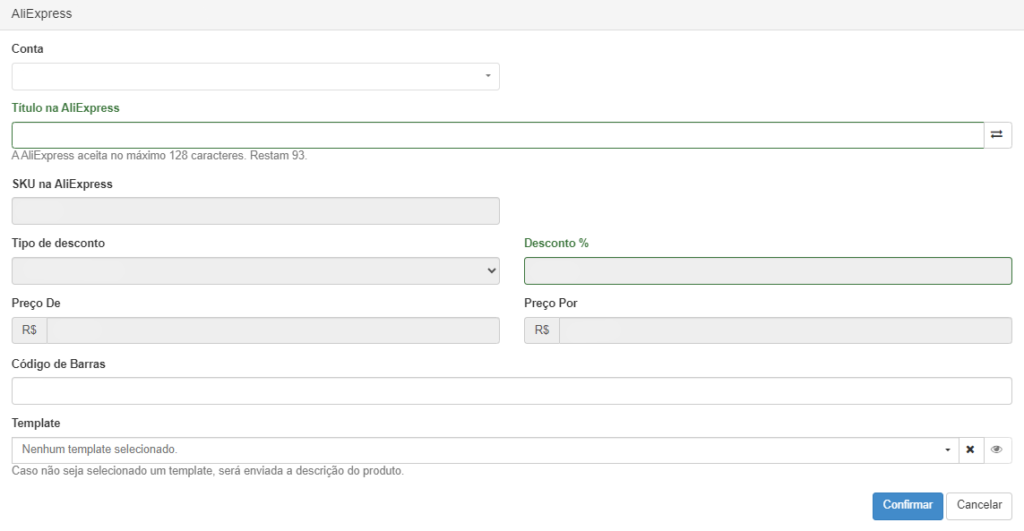This screenshot has height=531, width=1024.
Task: Click the chevron of Tipo de desconto
Action: tap(491, 270)
